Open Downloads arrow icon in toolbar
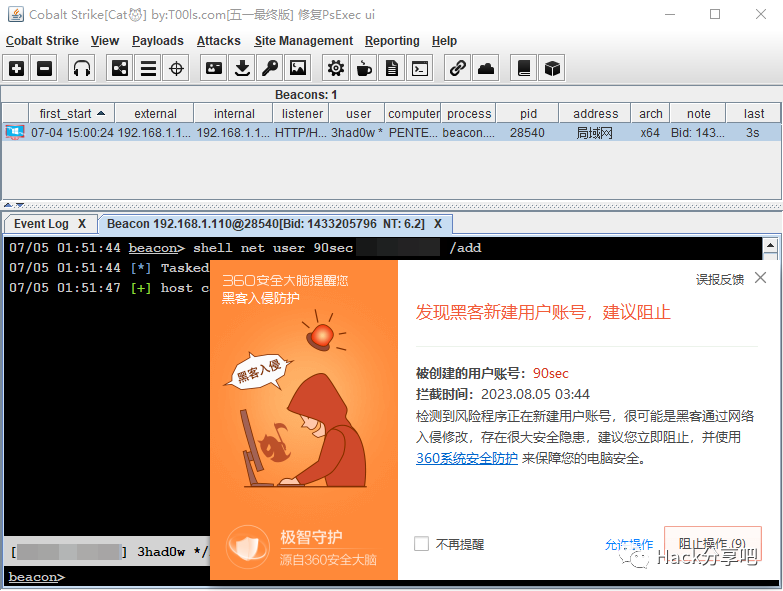 point(242,68)
